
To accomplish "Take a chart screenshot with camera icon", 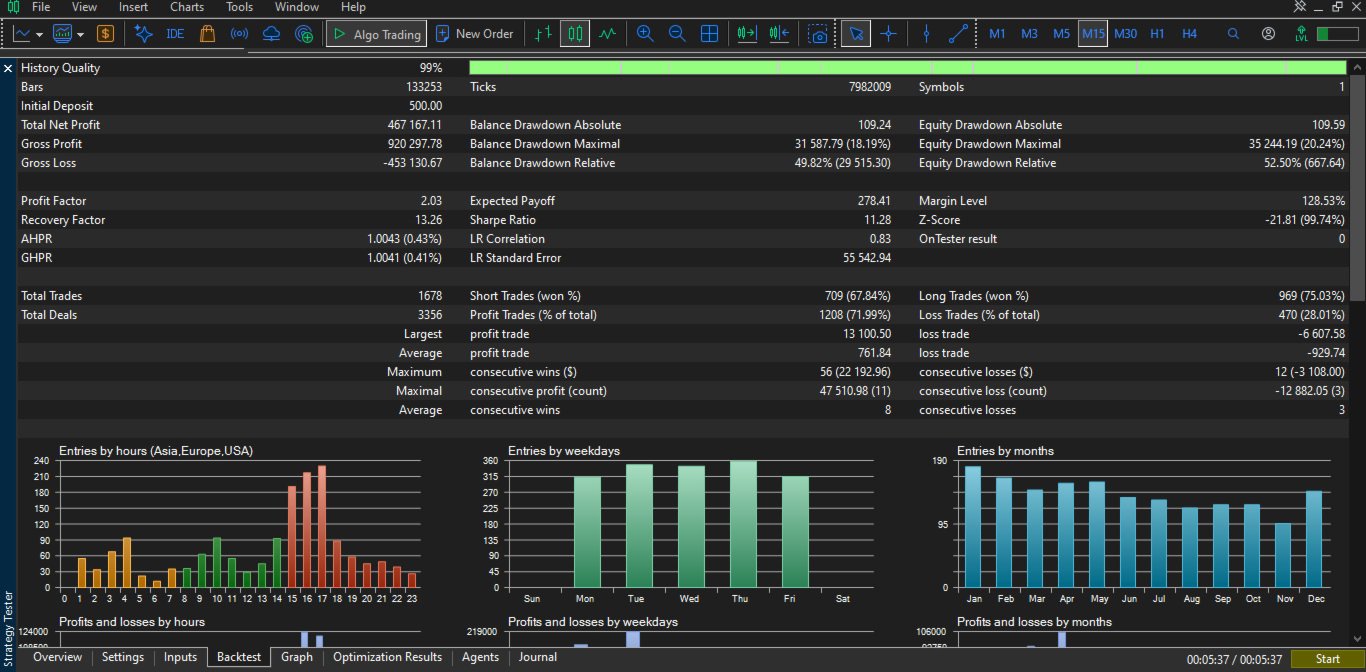I will [x=819, y=33].
